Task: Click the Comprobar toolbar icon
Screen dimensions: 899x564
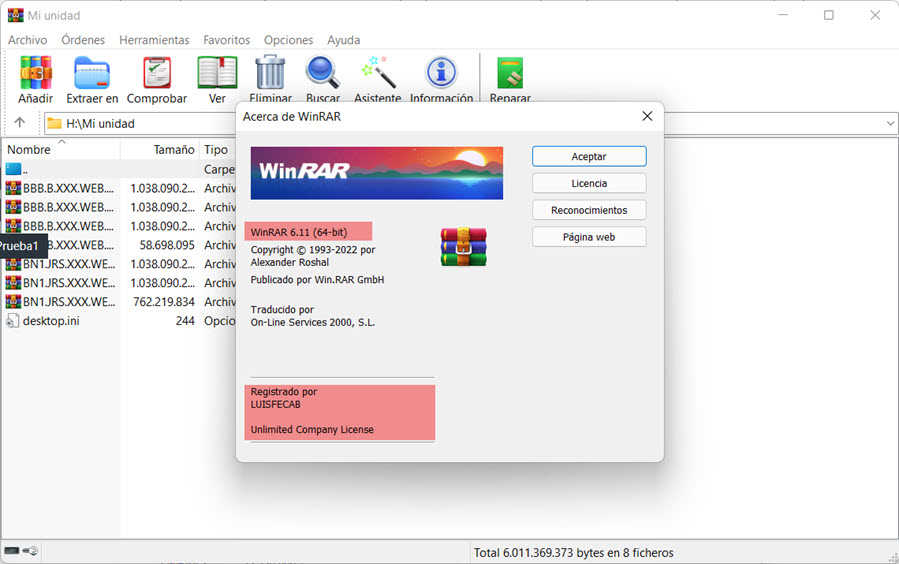Action: (157, 72)
